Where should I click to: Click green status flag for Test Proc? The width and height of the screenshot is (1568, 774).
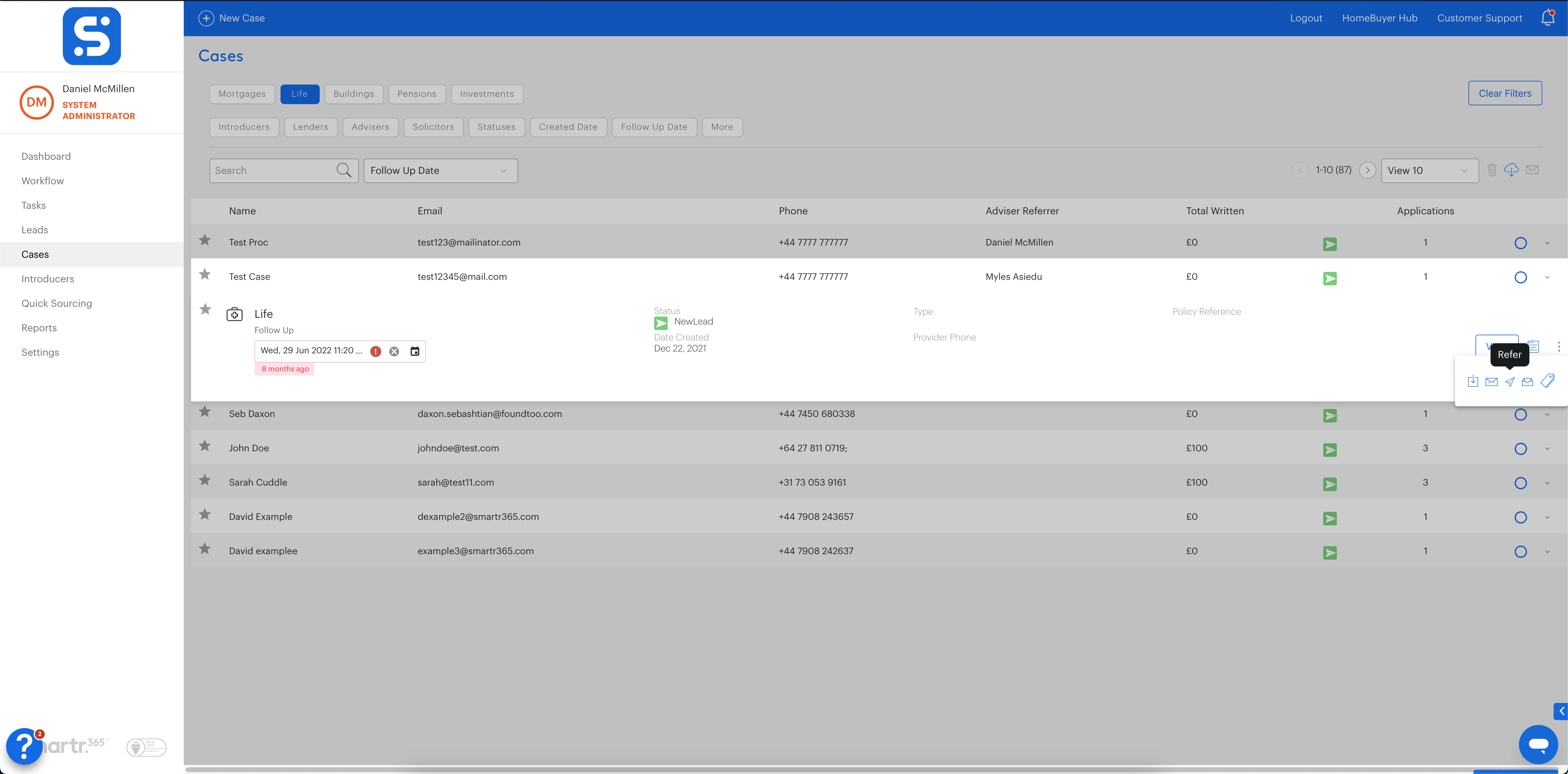pos(1330,244)
